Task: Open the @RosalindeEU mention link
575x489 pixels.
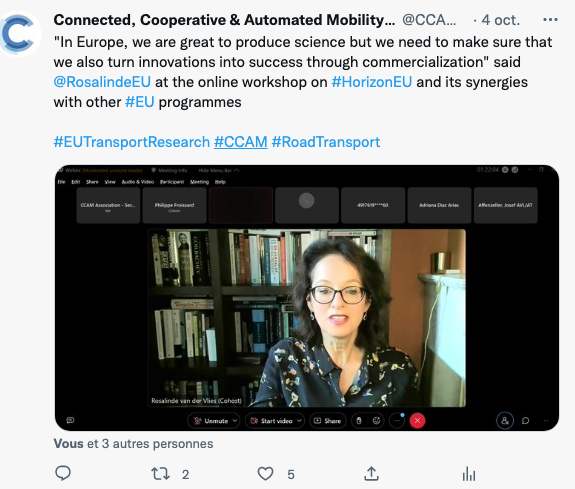Action: click(x=102, y=82)
